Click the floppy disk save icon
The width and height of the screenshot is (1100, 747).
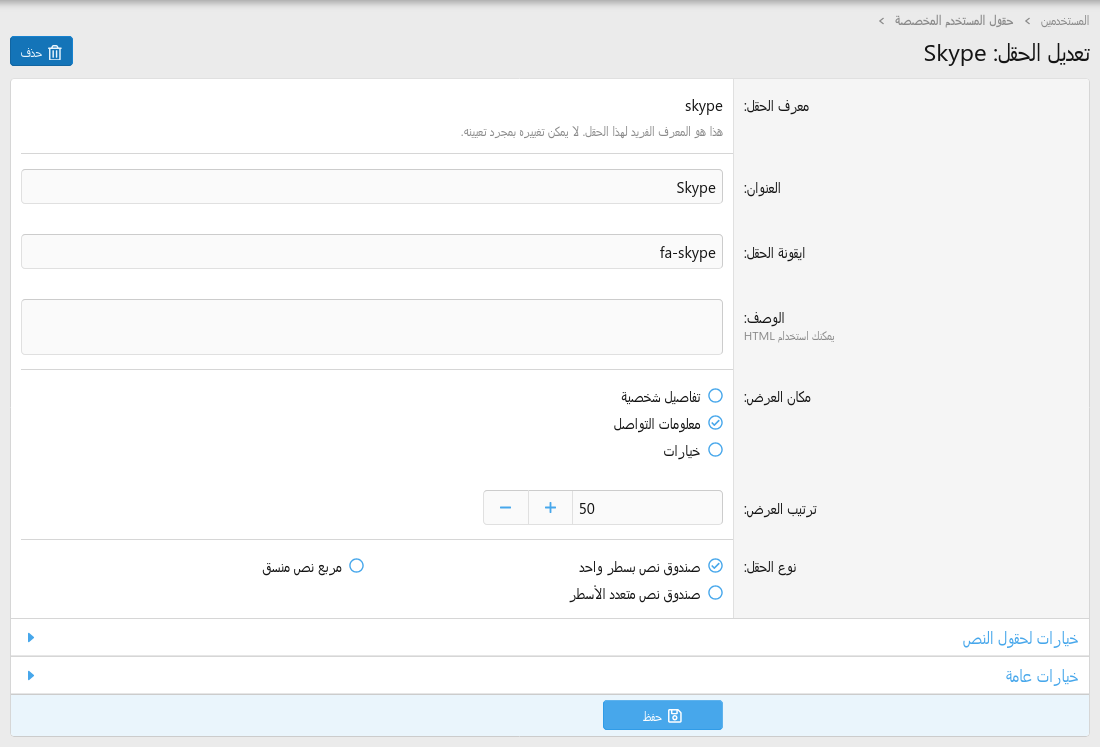point(675,716)
